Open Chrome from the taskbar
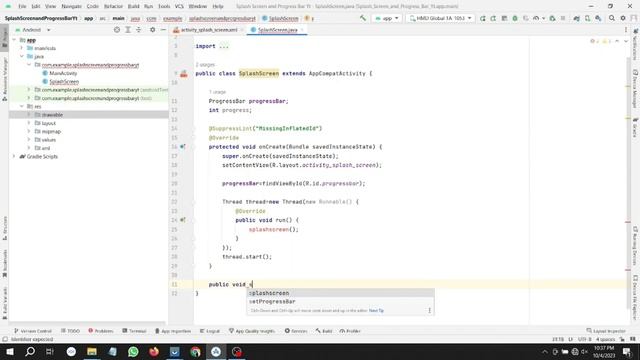Screen dimensions: 640x360 (195, 351)
